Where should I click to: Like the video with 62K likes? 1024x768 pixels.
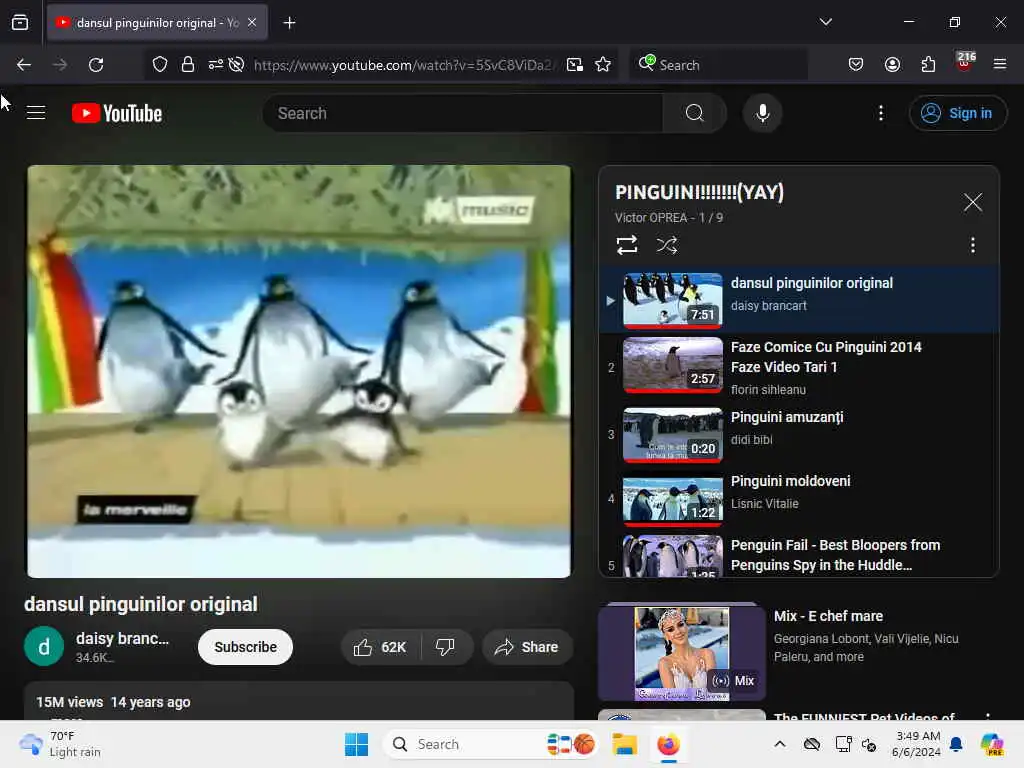coord(380,647)
